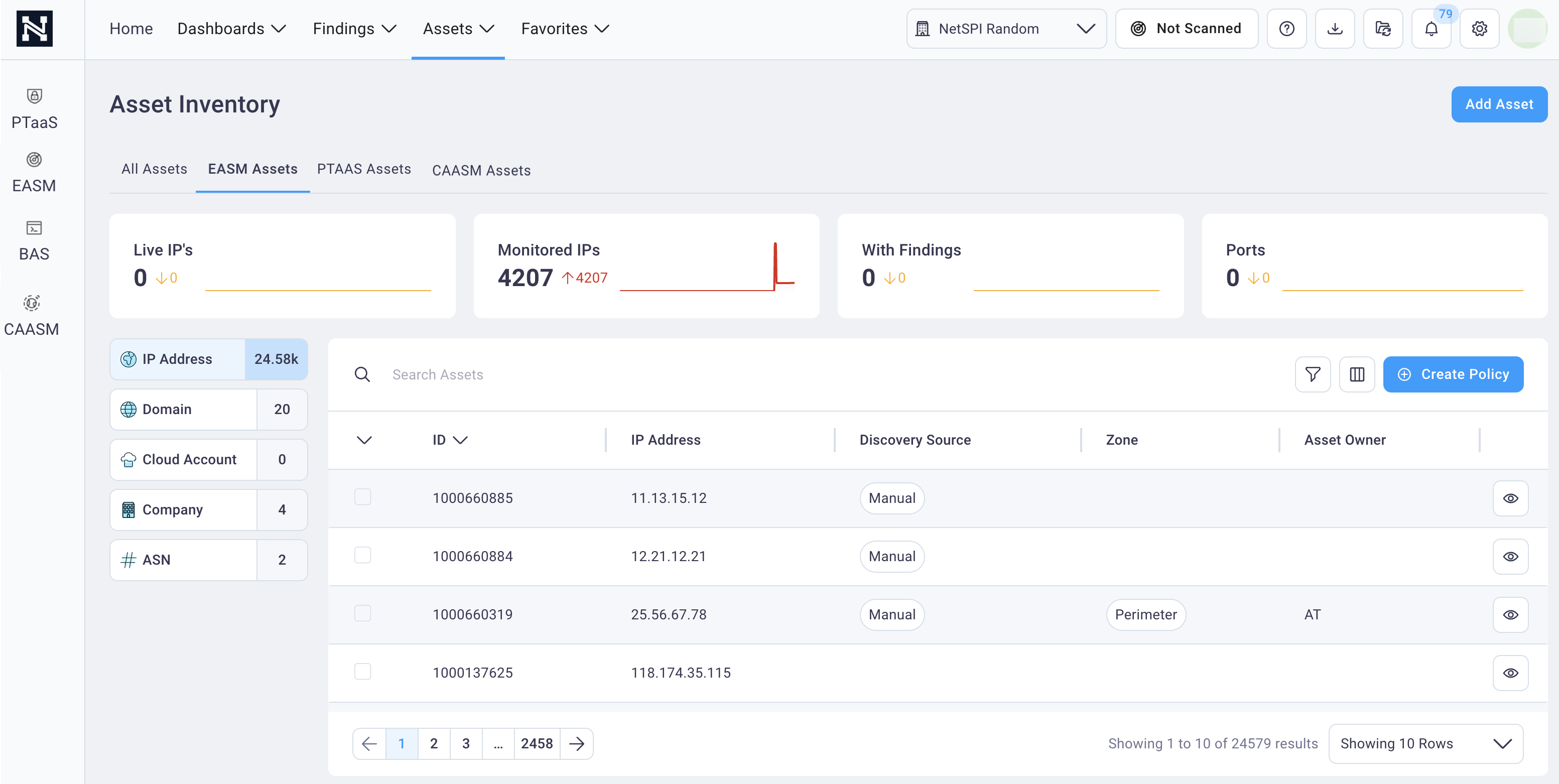View asset 1000137625 with eye icon
Image resolution: width=1559 pixels, height=784 pixels.
1510,673
